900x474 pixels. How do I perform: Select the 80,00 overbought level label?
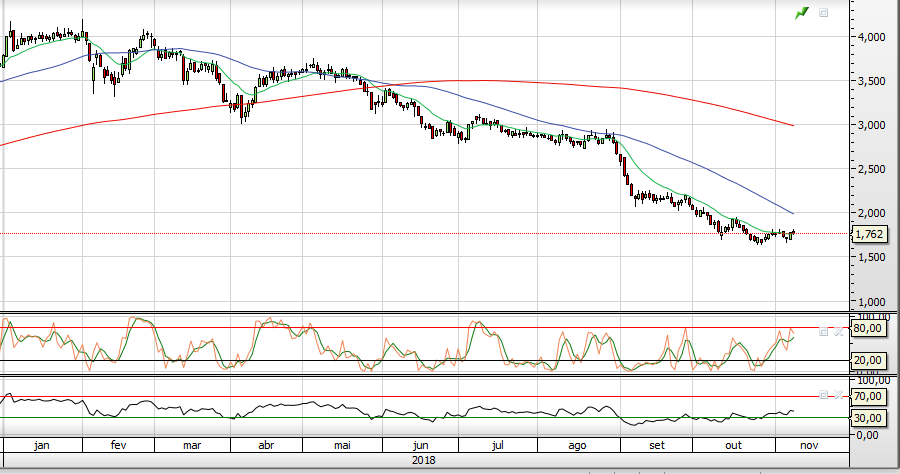(x=867, y=328)
